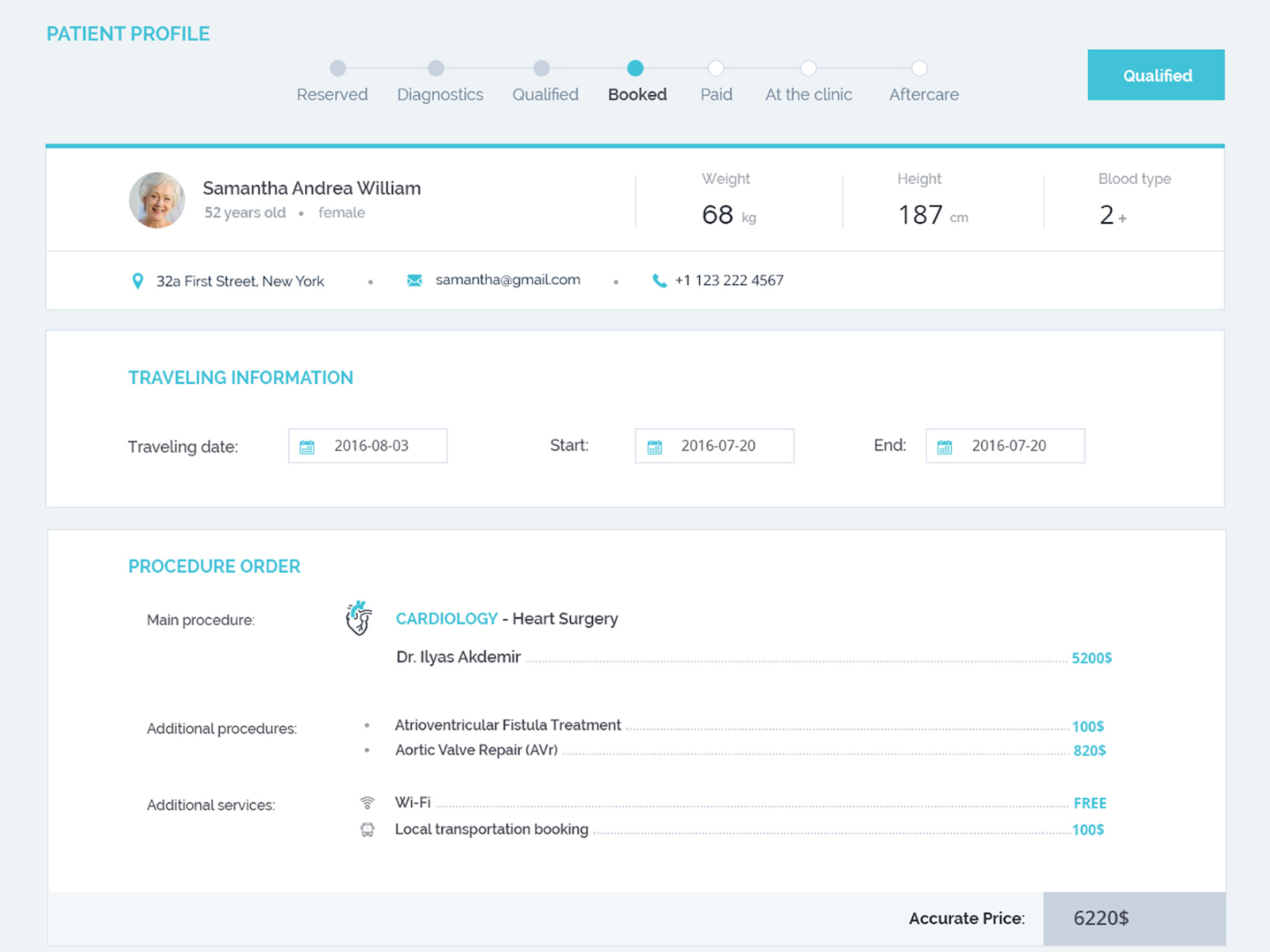1270x952 pixels.
Task: Open the Paid stage label
Action: pos(716,94)
